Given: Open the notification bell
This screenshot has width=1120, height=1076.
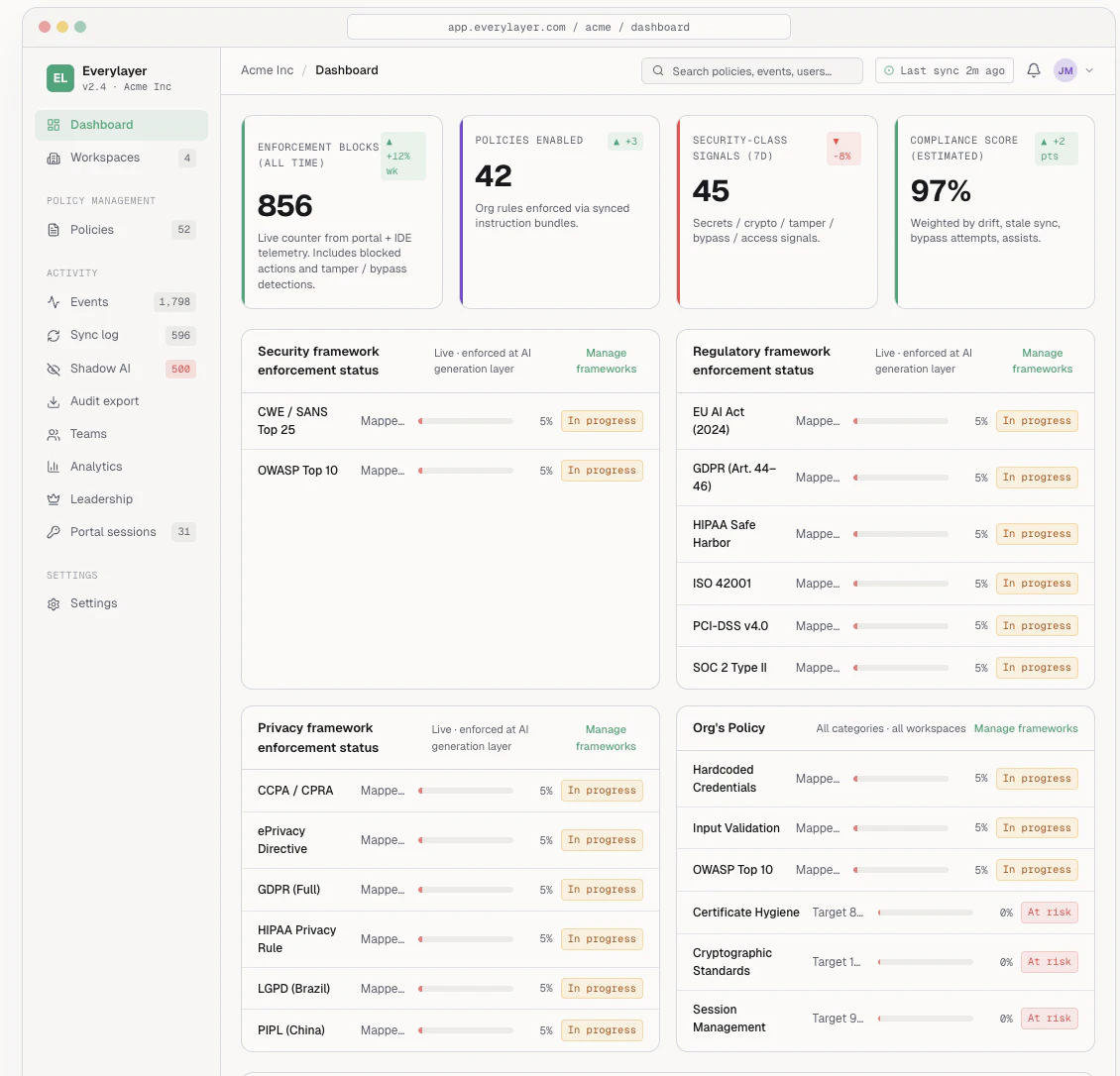Looking at the screenshot, I should [1032, 70].
